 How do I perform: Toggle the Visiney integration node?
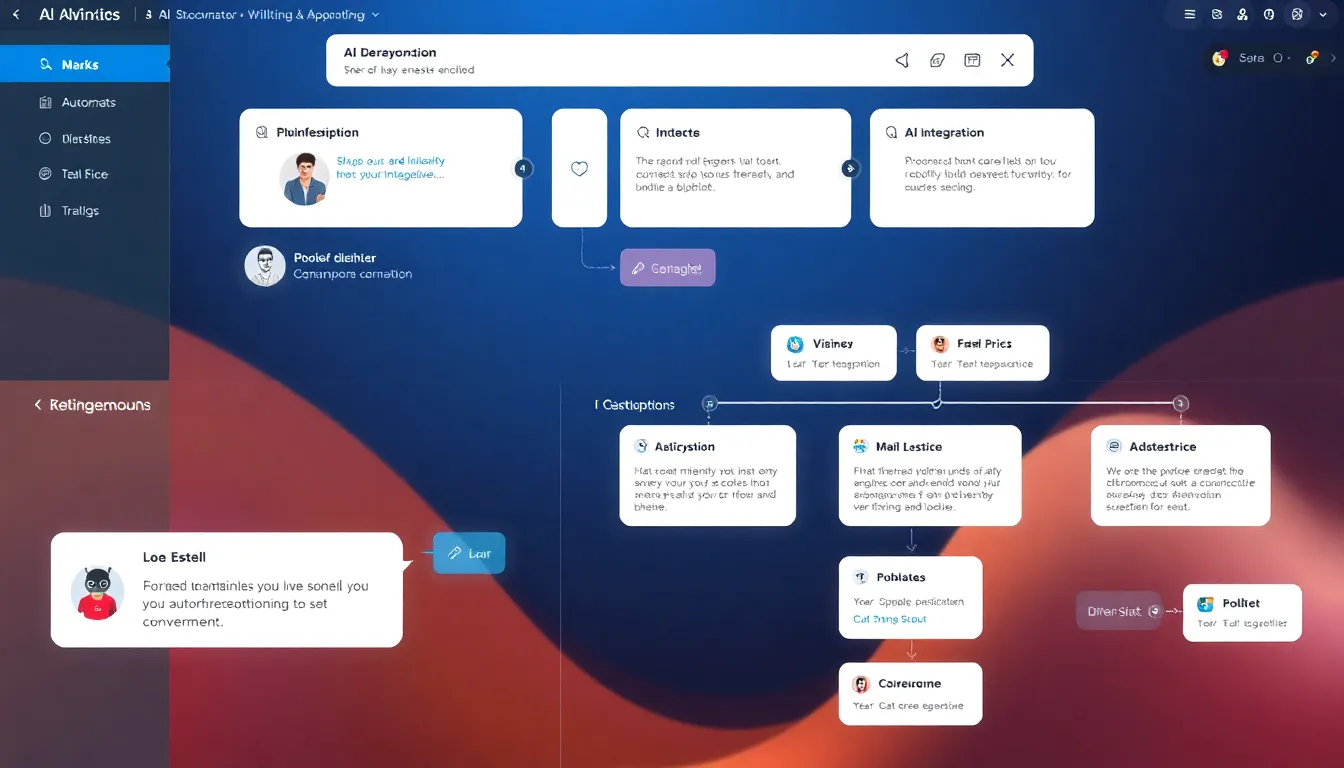pos(833,352)
